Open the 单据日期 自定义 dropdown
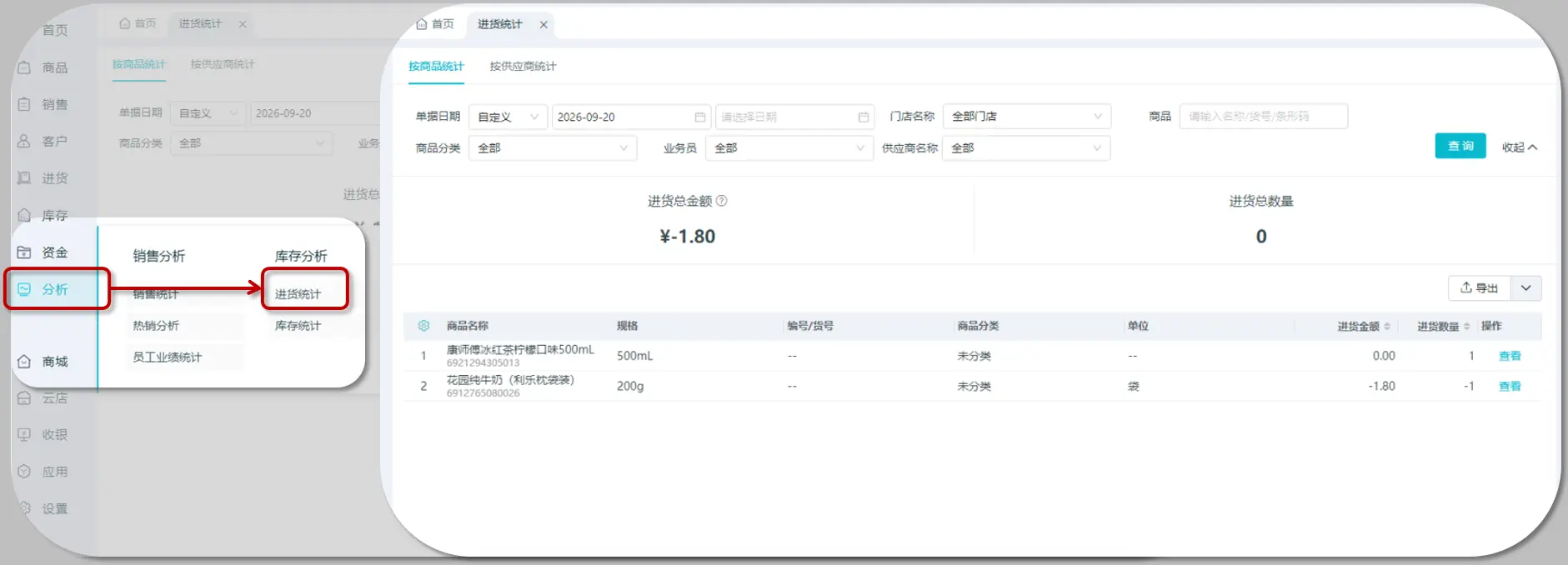The height and width of the screenshot is (565, 1568). (x=508, y=117)
